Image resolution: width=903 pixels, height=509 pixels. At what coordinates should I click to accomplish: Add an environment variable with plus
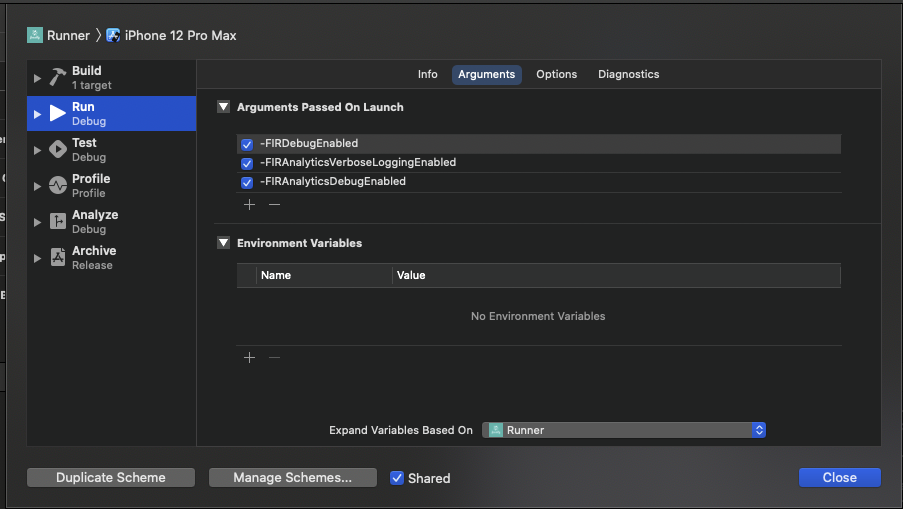coord(249,358)
